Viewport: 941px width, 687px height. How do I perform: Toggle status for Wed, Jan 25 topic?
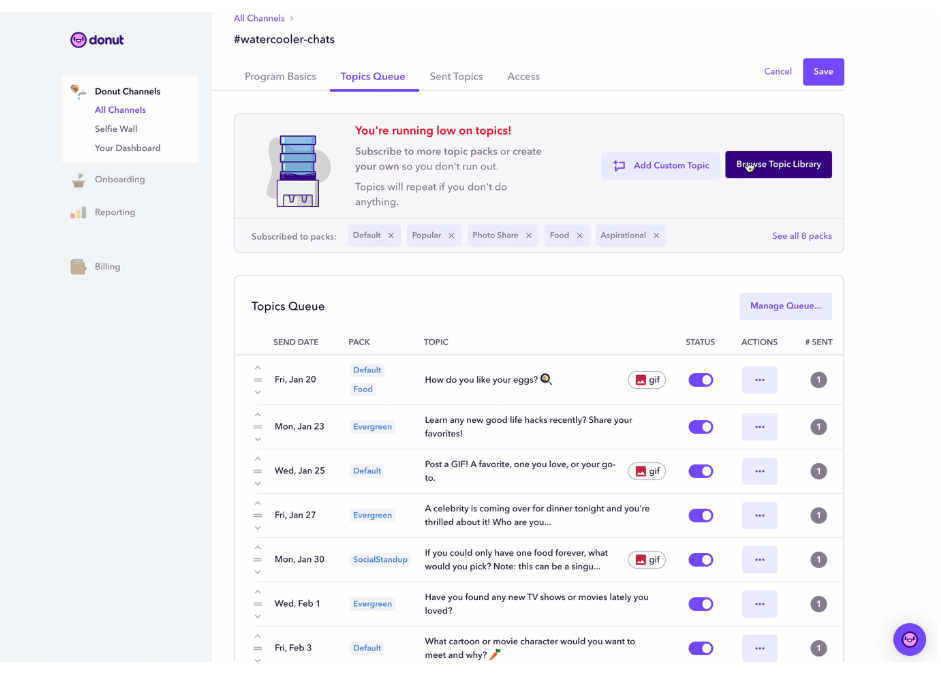700,471
